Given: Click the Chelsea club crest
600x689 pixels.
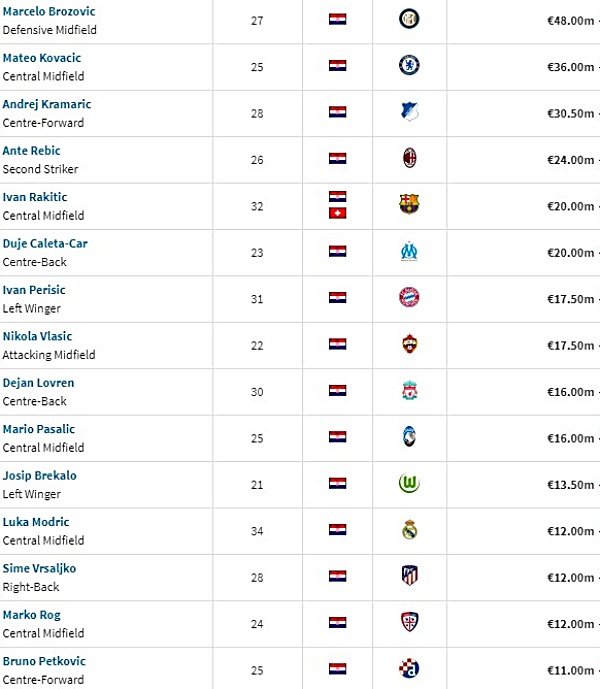Looking at the screenshot, I should click(x=409, y=65).
